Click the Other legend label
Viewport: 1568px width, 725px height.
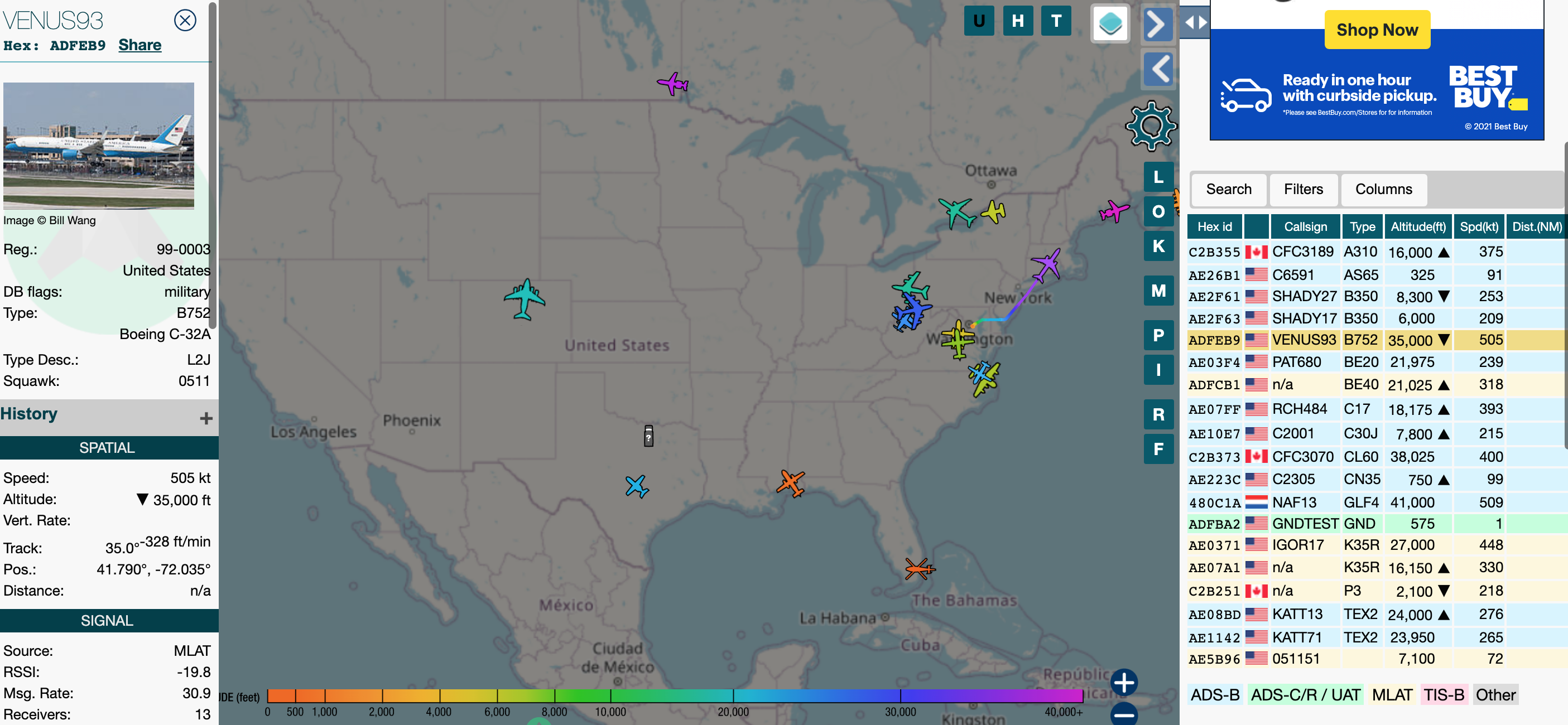(x=1495, y=694)
